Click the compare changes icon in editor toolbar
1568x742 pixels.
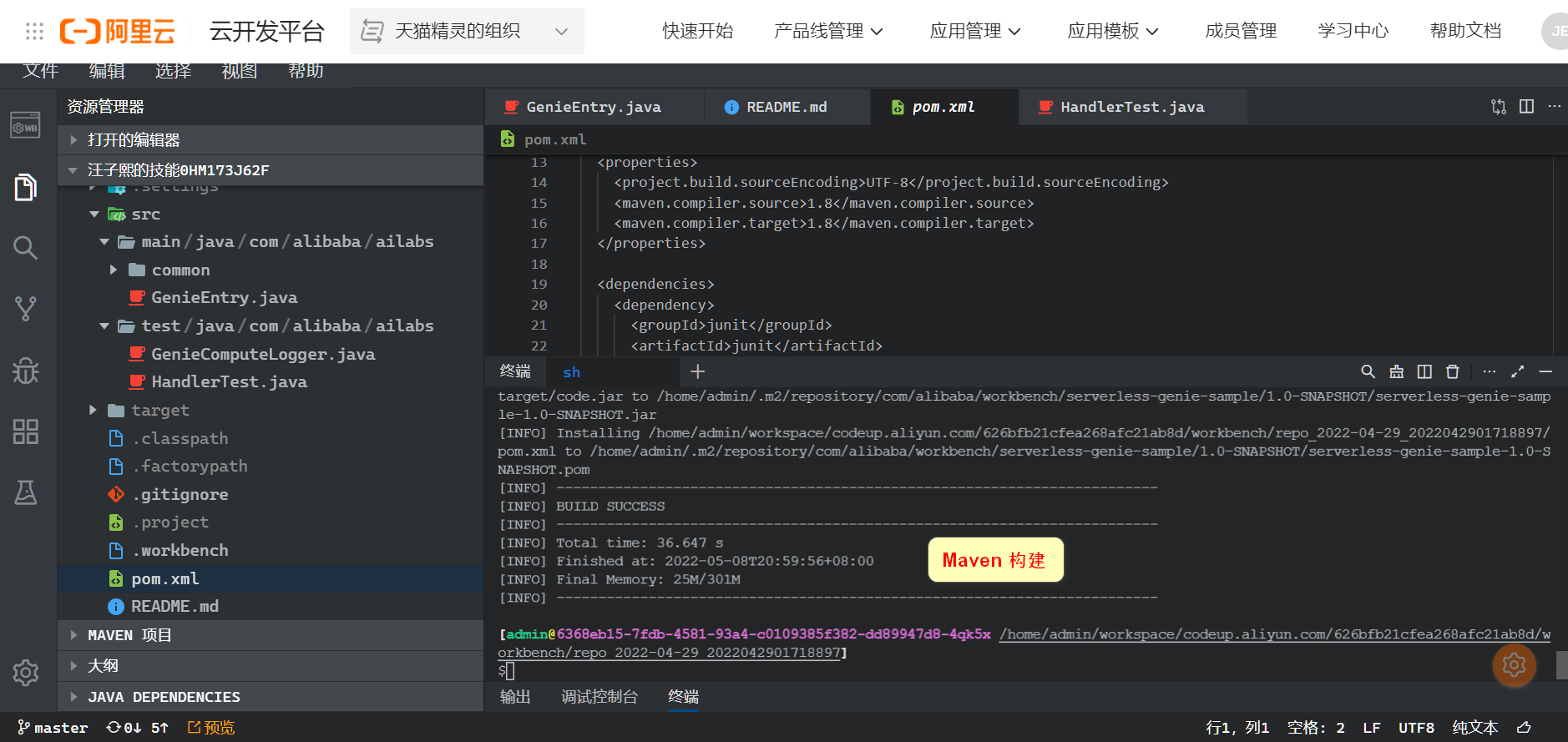[x=1499, y=107]
